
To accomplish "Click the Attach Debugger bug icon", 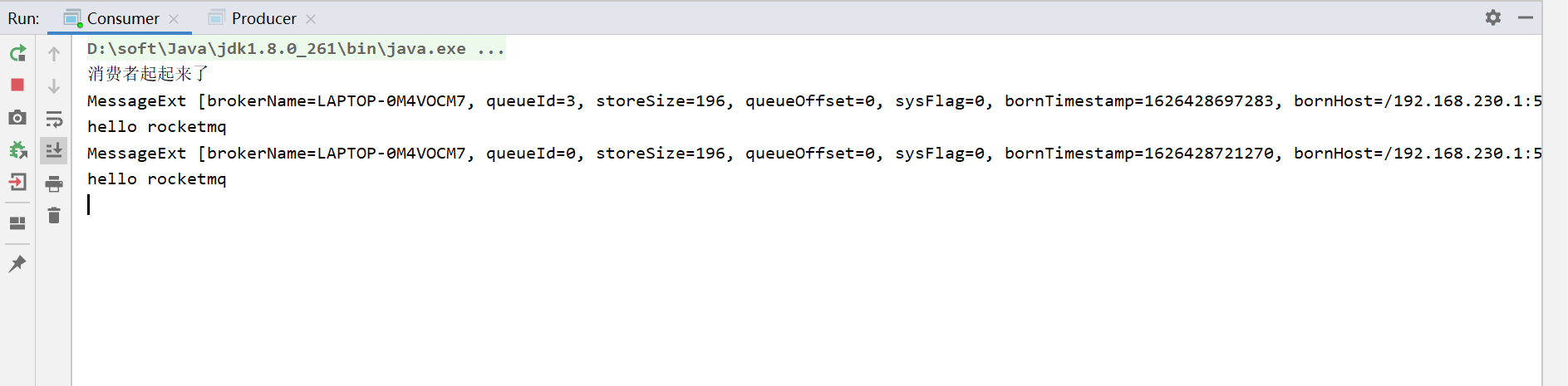I will click(17, 150).
